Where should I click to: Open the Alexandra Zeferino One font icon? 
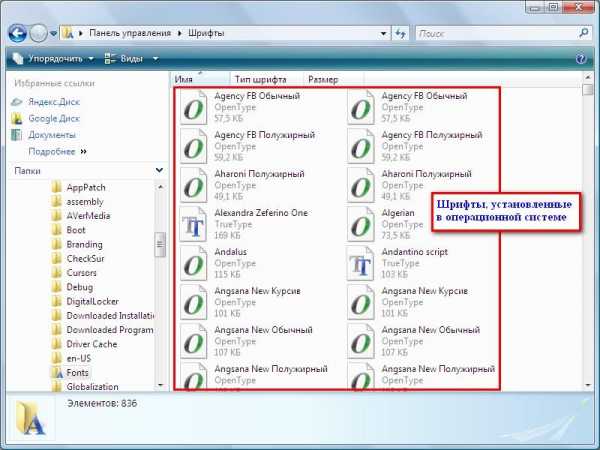tap(193, 226)
